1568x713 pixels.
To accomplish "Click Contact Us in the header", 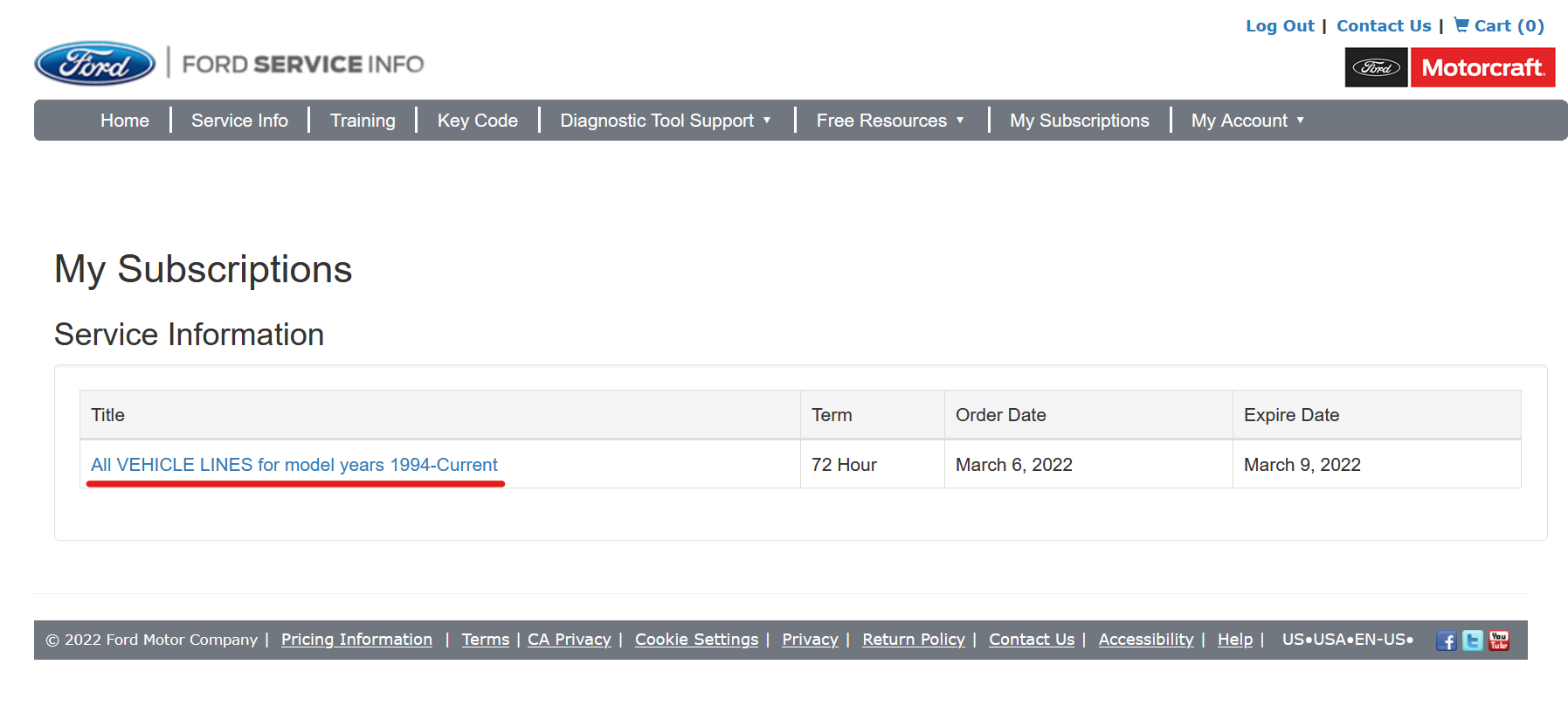I will coord(1384,25).
